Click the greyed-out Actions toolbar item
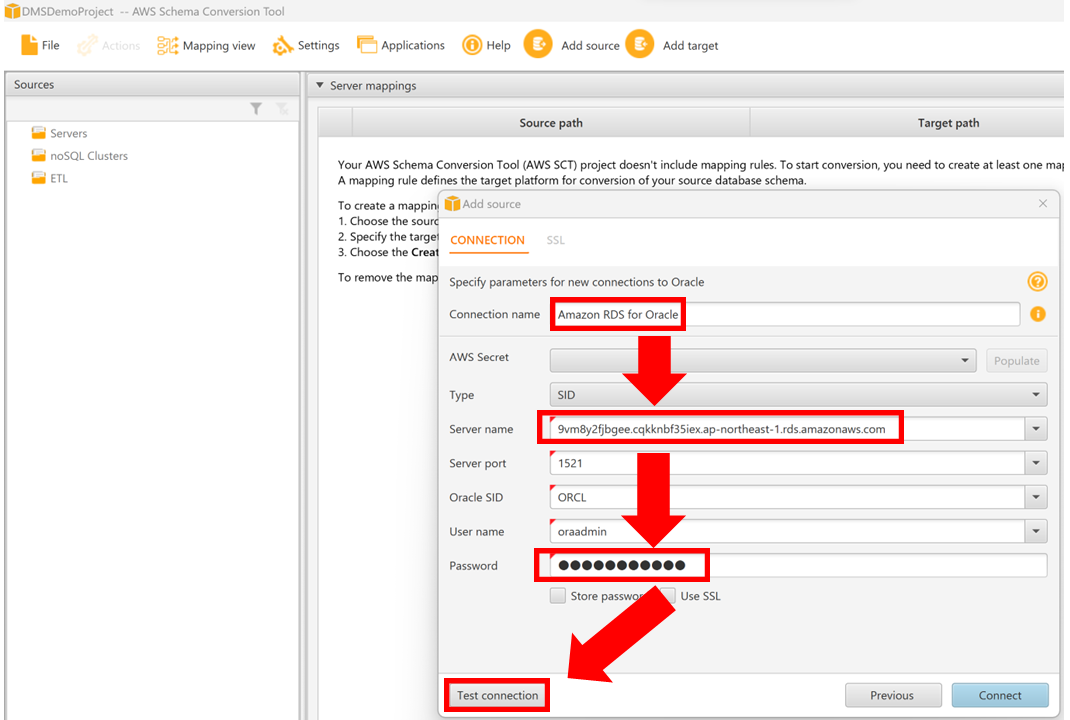 click(x=109, y=46)
